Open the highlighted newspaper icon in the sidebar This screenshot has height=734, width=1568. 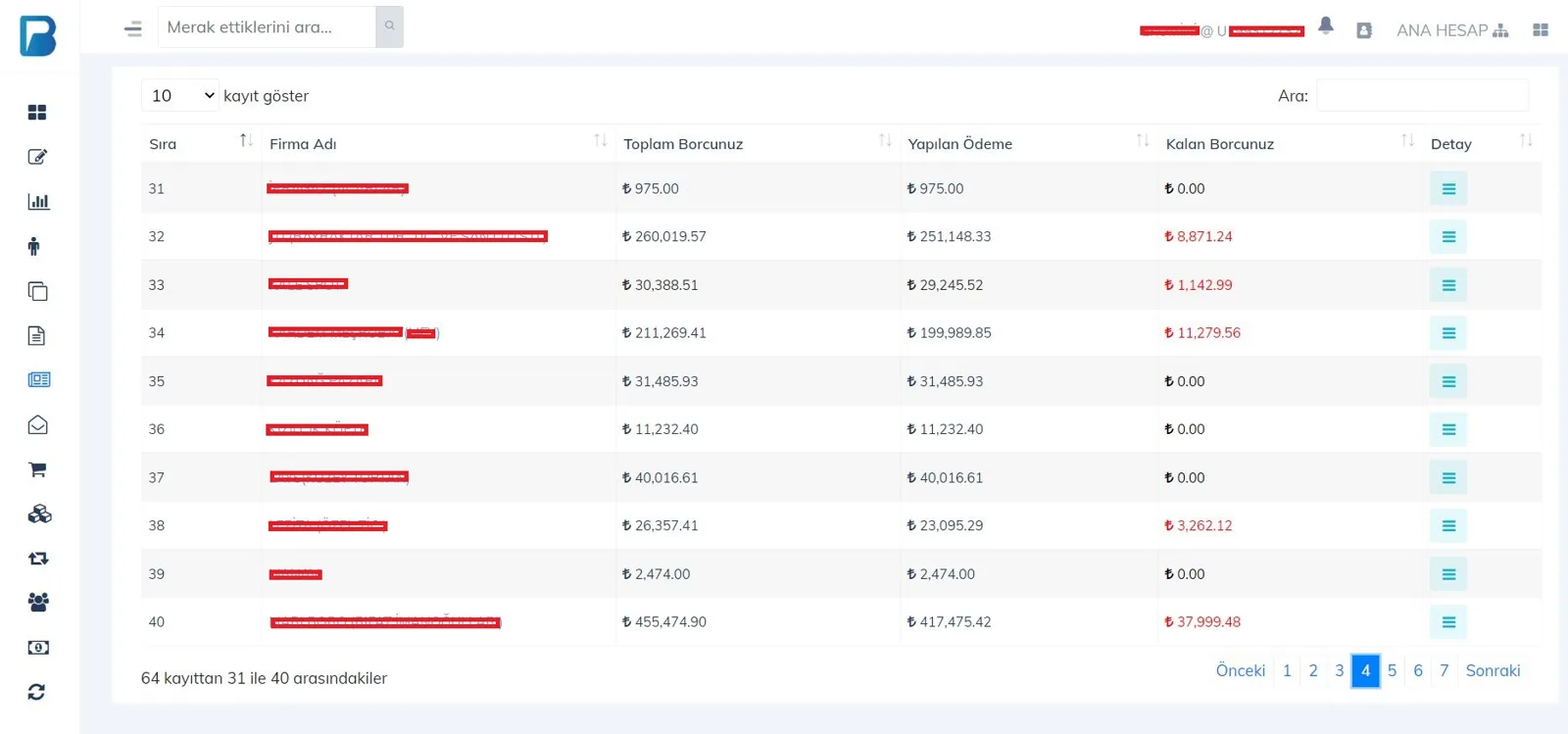(38, 379)
